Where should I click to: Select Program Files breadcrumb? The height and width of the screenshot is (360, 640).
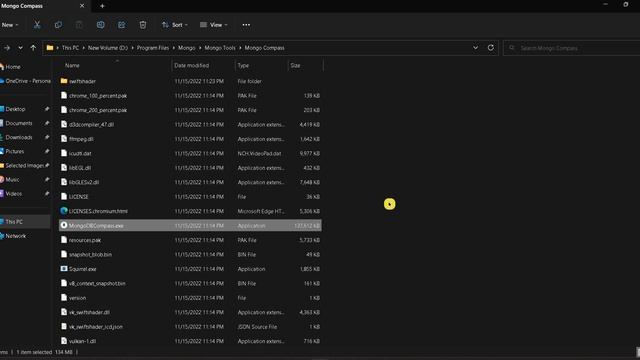coord(153,48)
